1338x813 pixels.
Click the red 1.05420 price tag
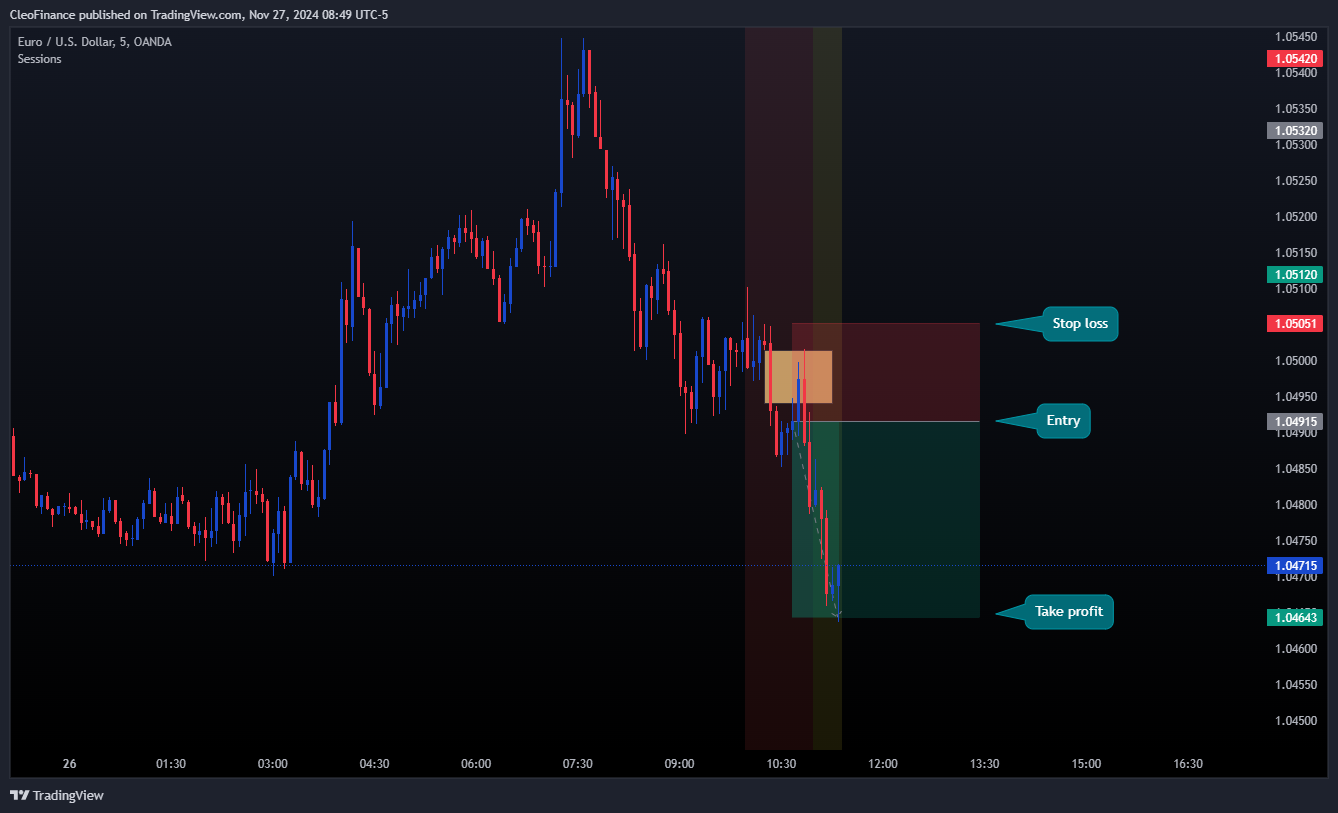pyautogui.click(x=1294, y=59)
